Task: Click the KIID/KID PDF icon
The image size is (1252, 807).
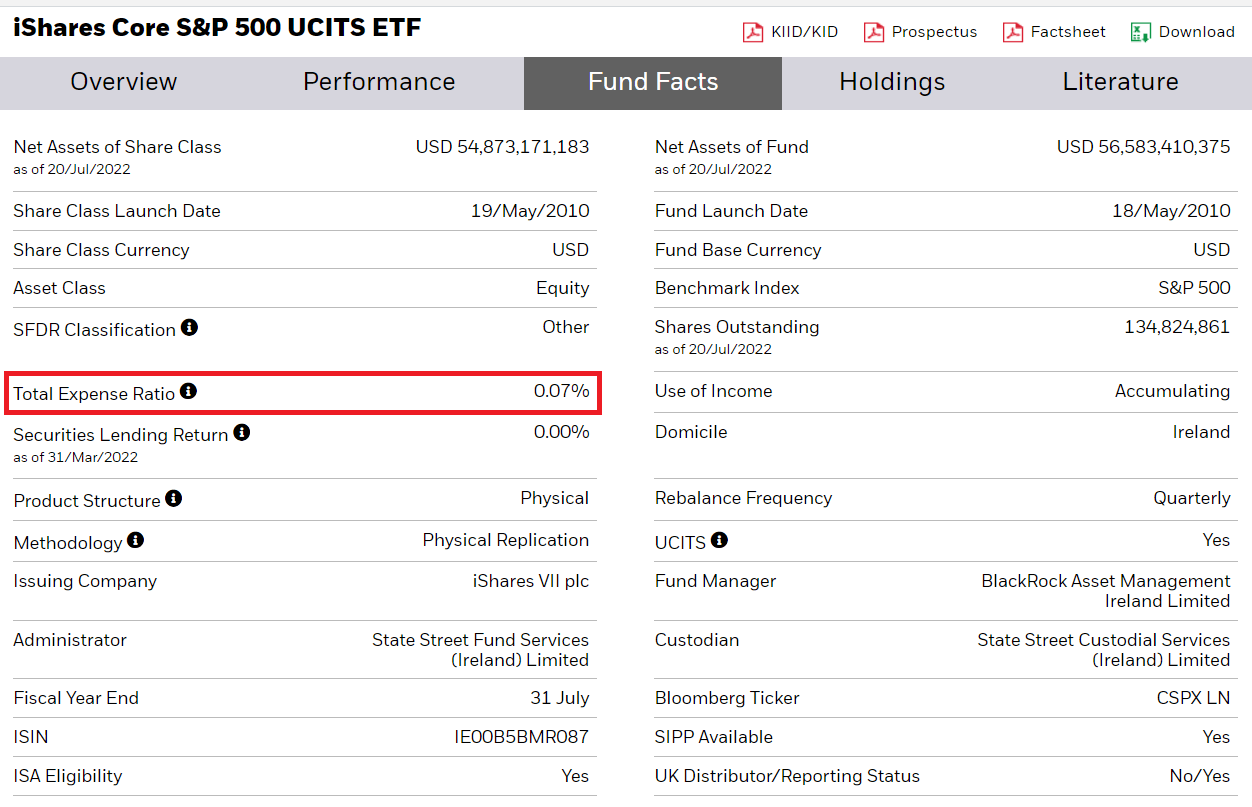Action: coord(753,32)
